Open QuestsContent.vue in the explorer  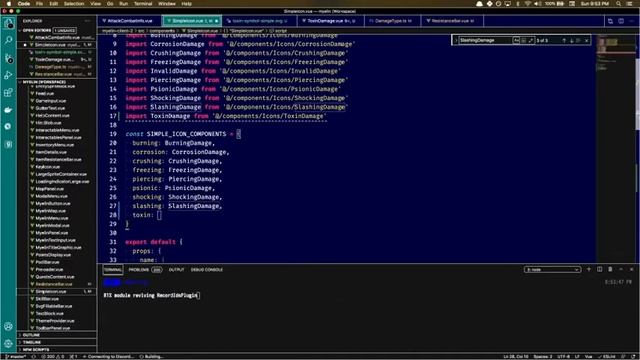(55, 277)
